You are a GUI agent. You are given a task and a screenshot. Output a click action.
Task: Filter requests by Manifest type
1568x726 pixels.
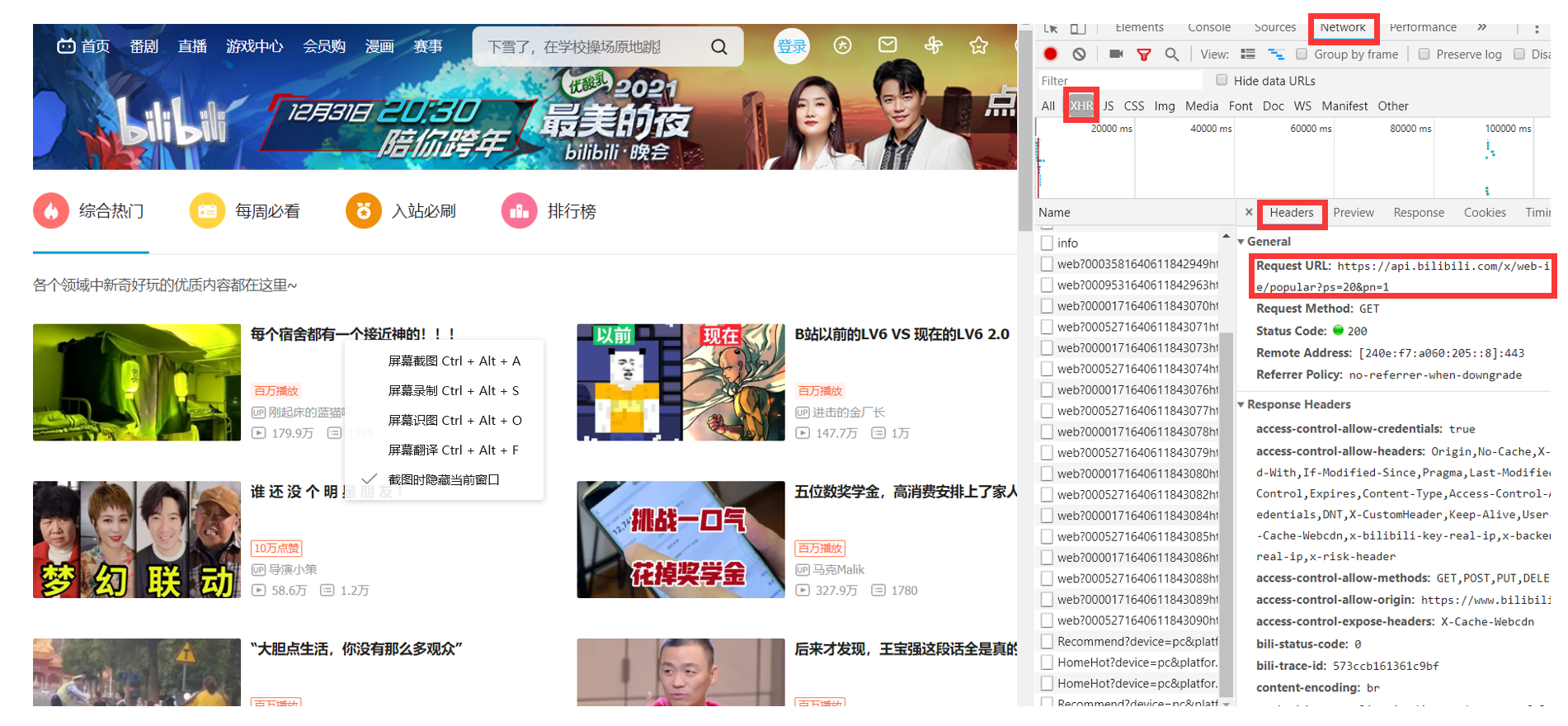1344,106
